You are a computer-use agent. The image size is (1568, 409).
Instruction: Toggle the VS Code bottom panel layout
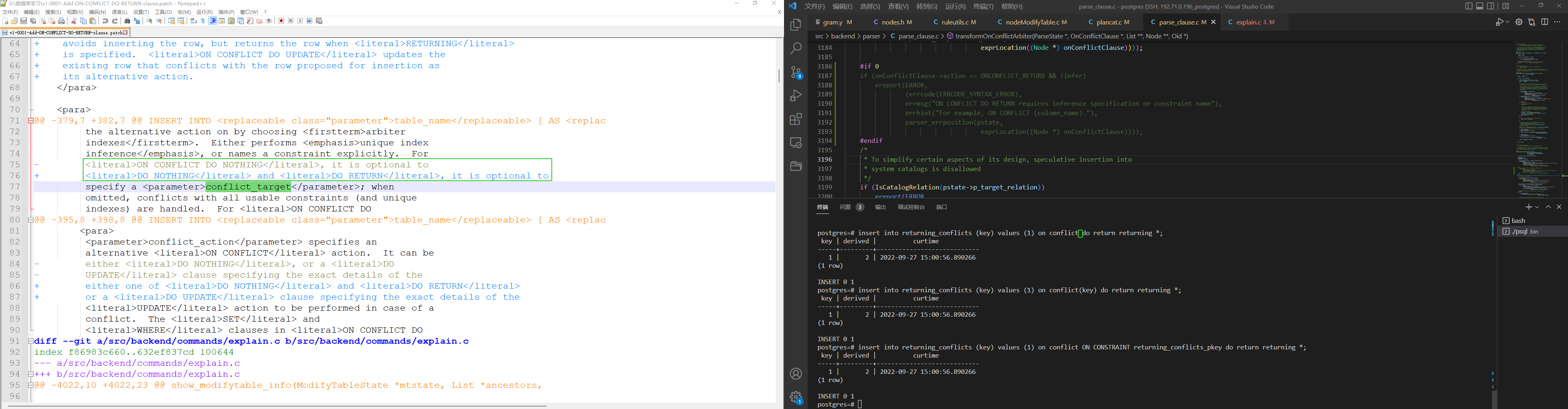tap(1480, 6)
